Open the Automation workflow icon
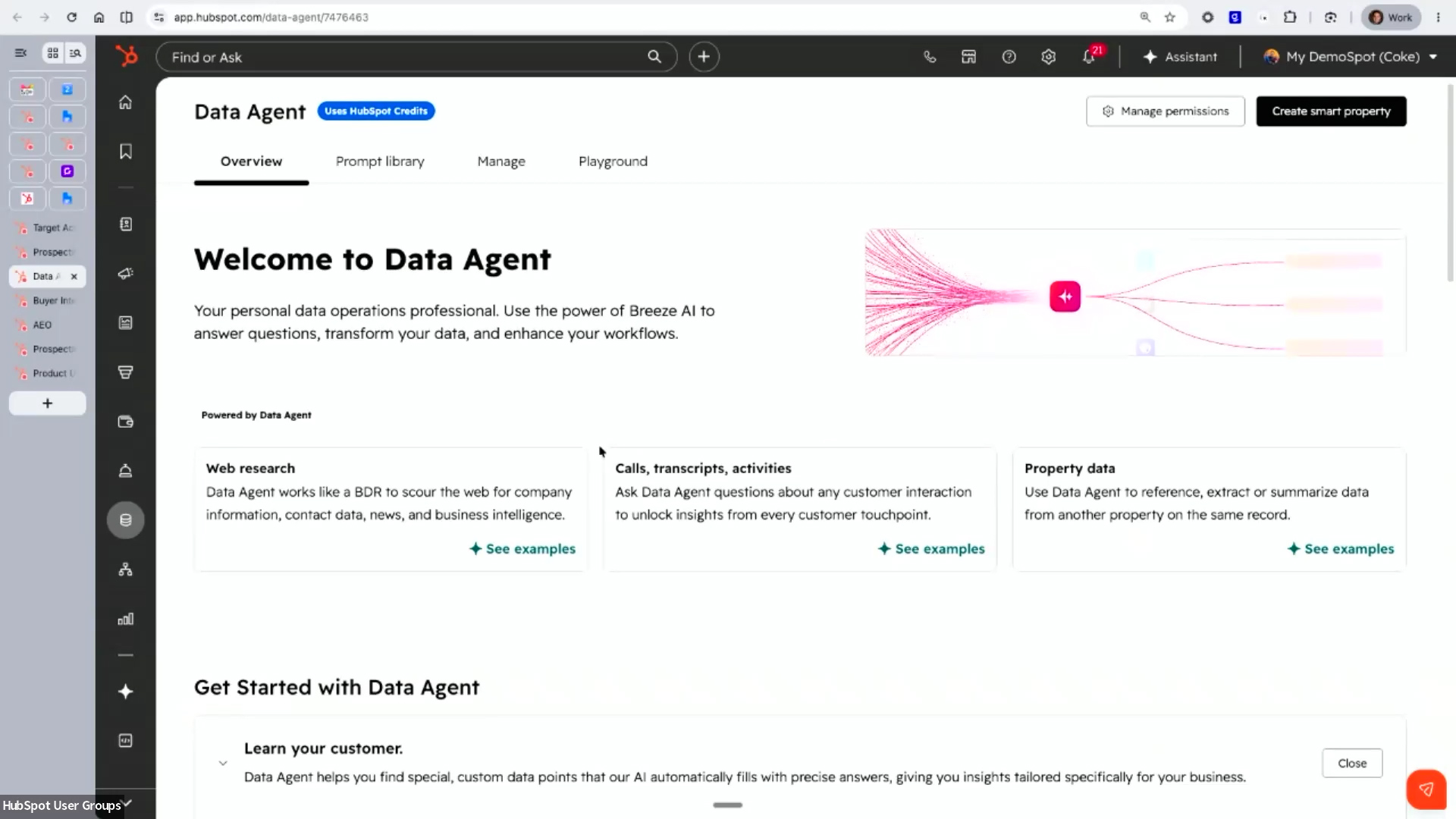Screen dimensions: 1456x819 pos(126,570)
